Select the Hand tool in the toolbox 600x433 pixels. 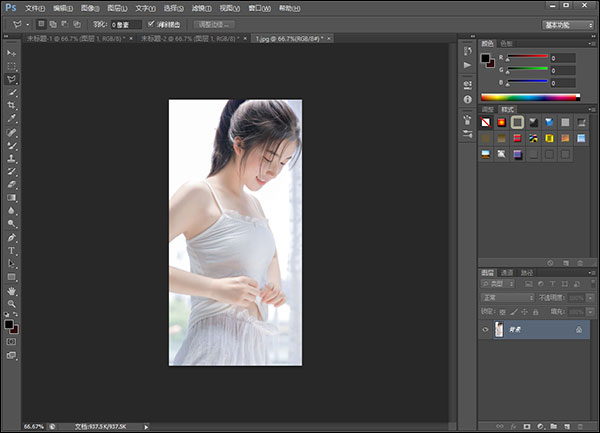click(x=12, y=290)
